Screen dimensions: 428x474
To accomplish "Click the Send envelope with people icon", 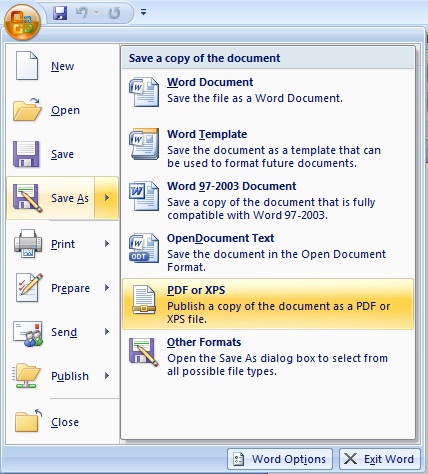I will [x=28, y=333].
